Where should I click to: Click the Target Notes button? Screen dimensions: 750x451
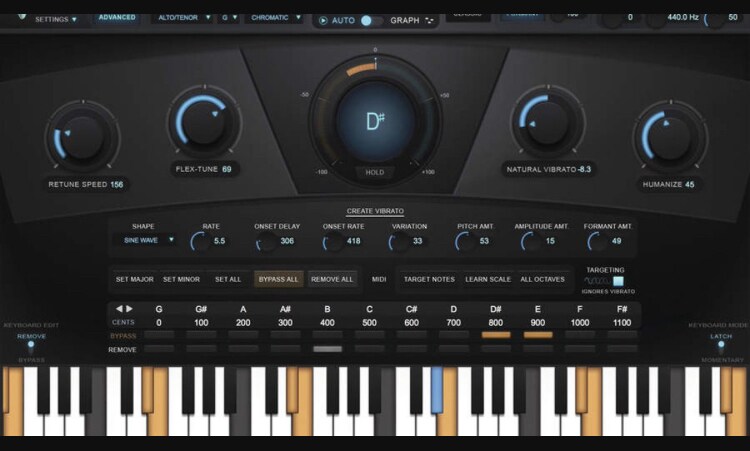coord(429,279)
